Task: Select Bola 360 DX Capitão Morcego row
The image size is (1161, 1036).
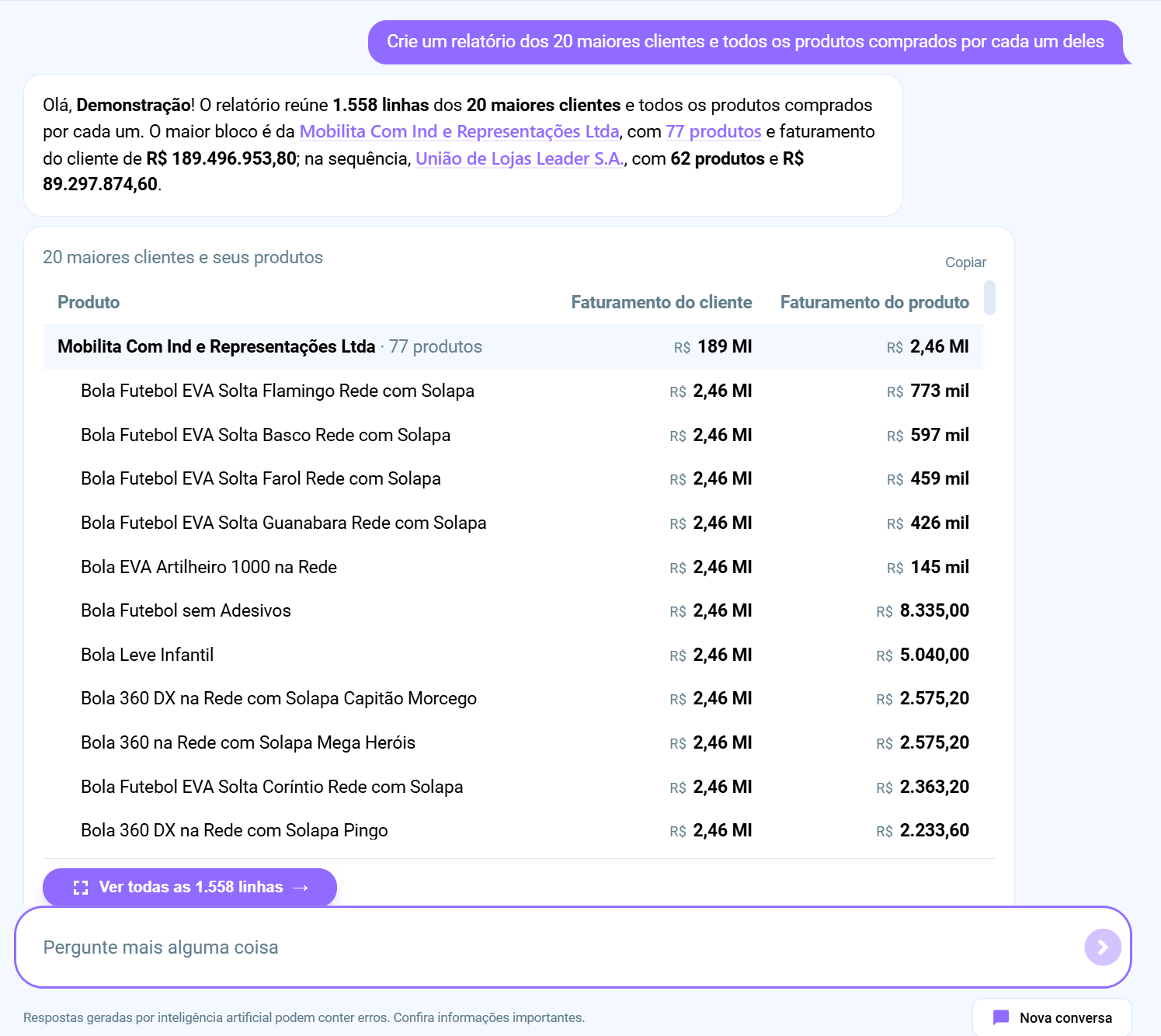Action: pyautogui.click(x=513, y=698)
